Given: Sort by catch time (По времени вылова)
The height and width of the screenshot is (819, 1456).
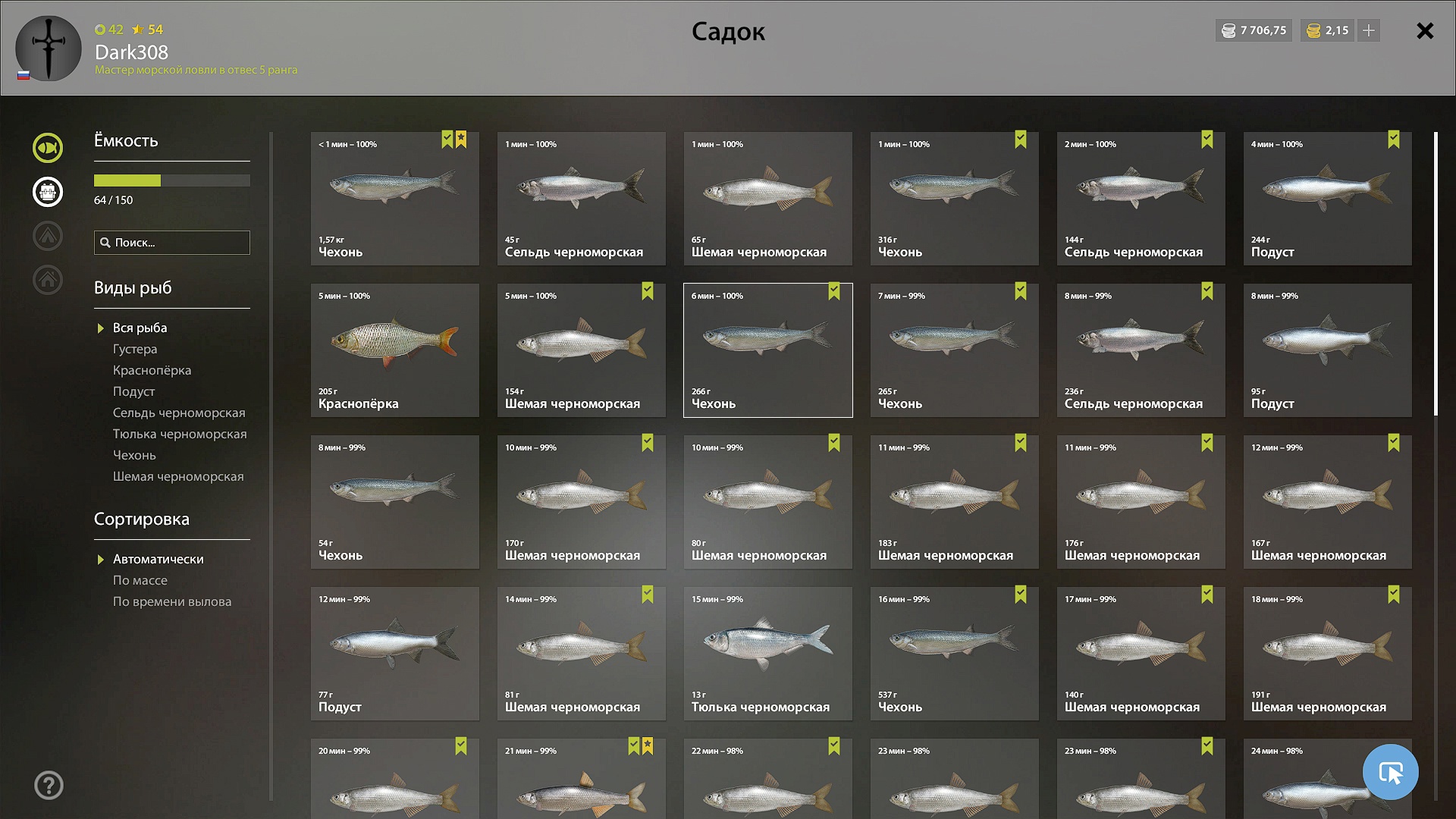Looking at the screenshot, I should (x=172, y=601).
